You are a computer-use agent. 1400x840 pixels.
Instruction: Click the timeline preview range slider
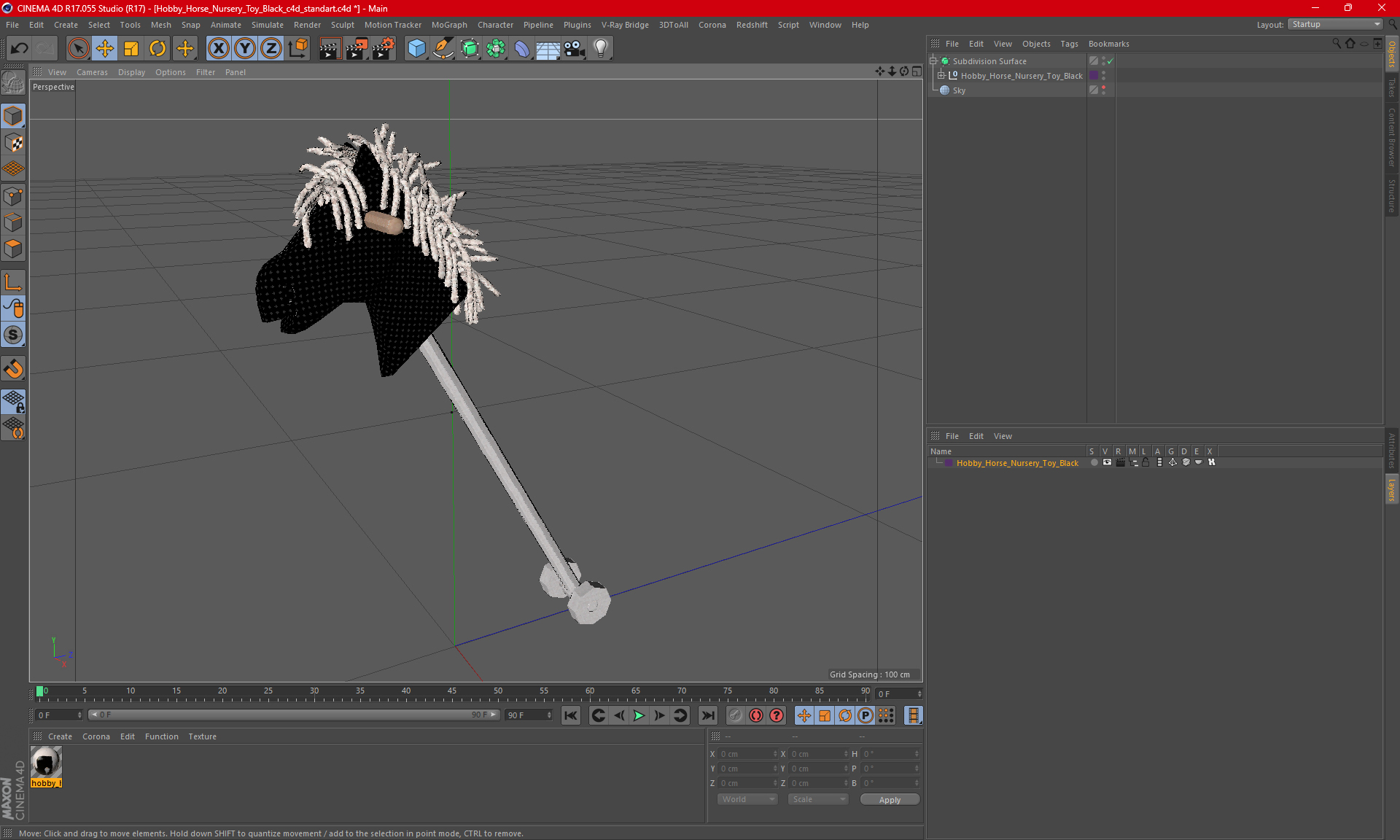click(294, 715)
